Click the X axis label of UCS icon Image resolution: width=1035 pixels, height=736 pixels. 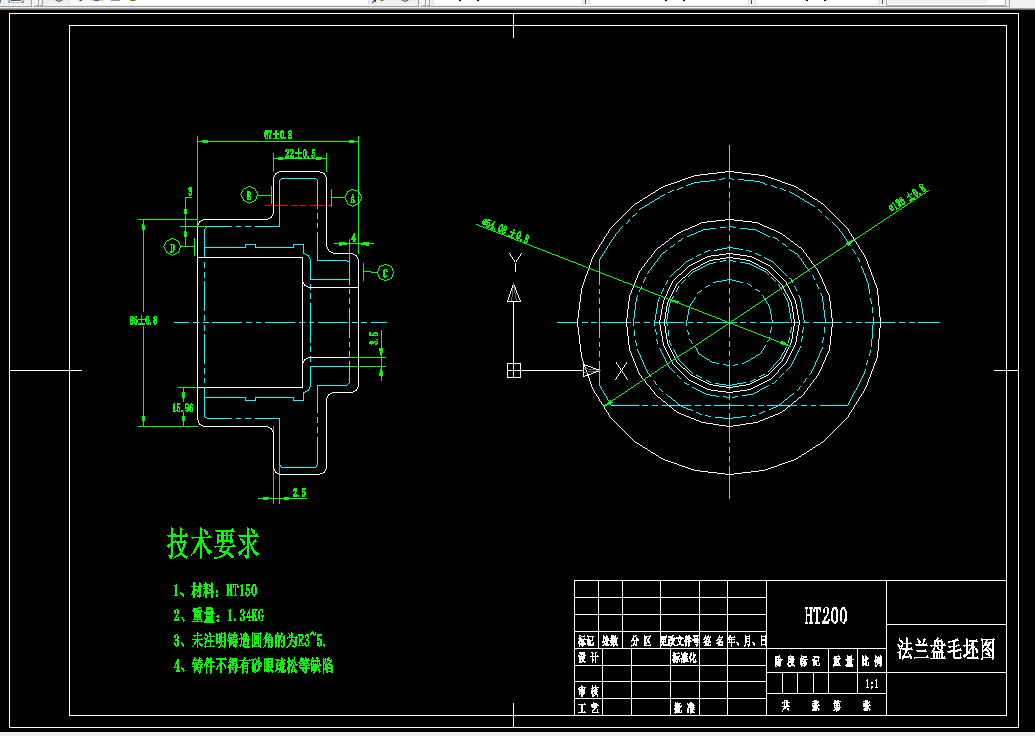(x=621, y=371)
